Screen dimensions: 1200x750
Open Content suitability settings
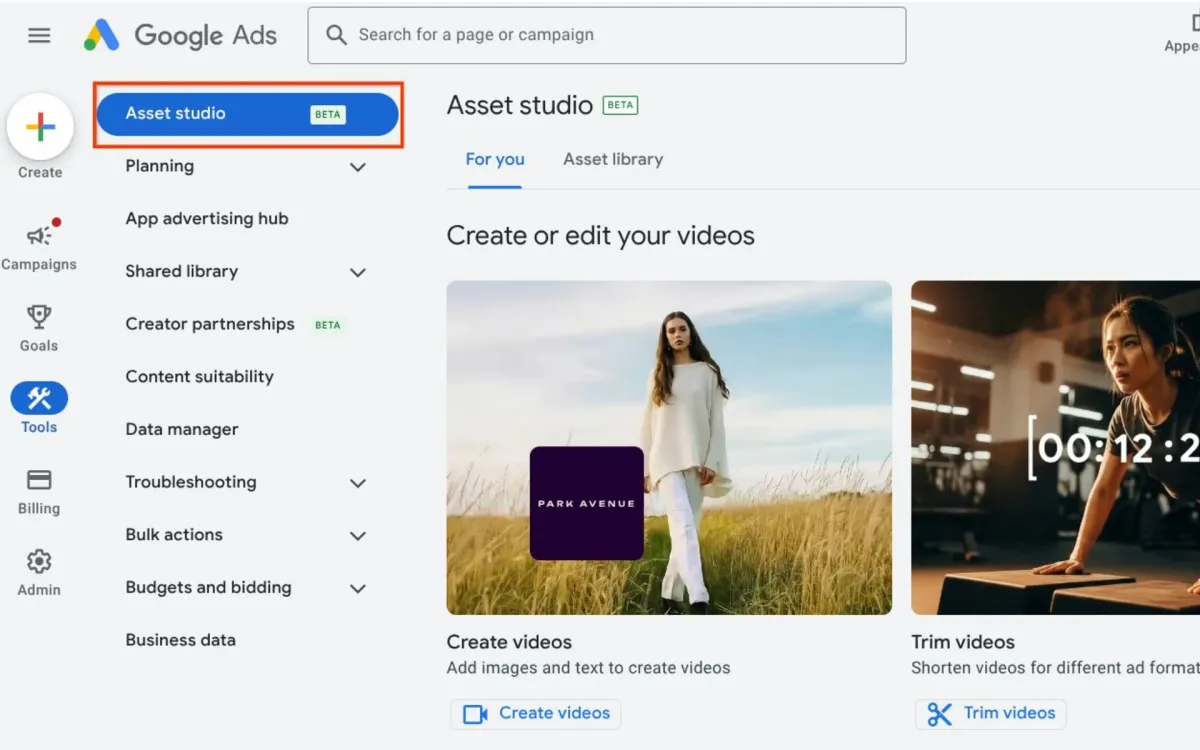(x=199, y=376)
